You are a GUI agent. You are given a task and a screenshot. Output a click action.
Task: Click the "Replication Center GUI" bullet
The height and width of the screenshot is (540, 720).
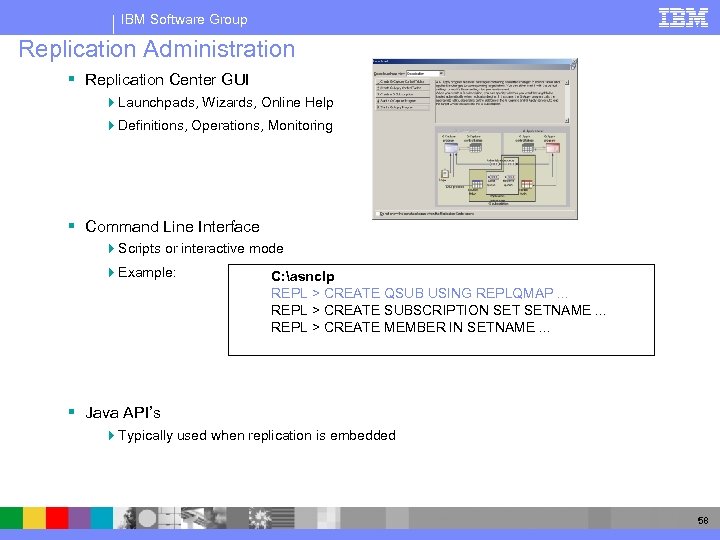pyautogui.click(x=167, y=79)
